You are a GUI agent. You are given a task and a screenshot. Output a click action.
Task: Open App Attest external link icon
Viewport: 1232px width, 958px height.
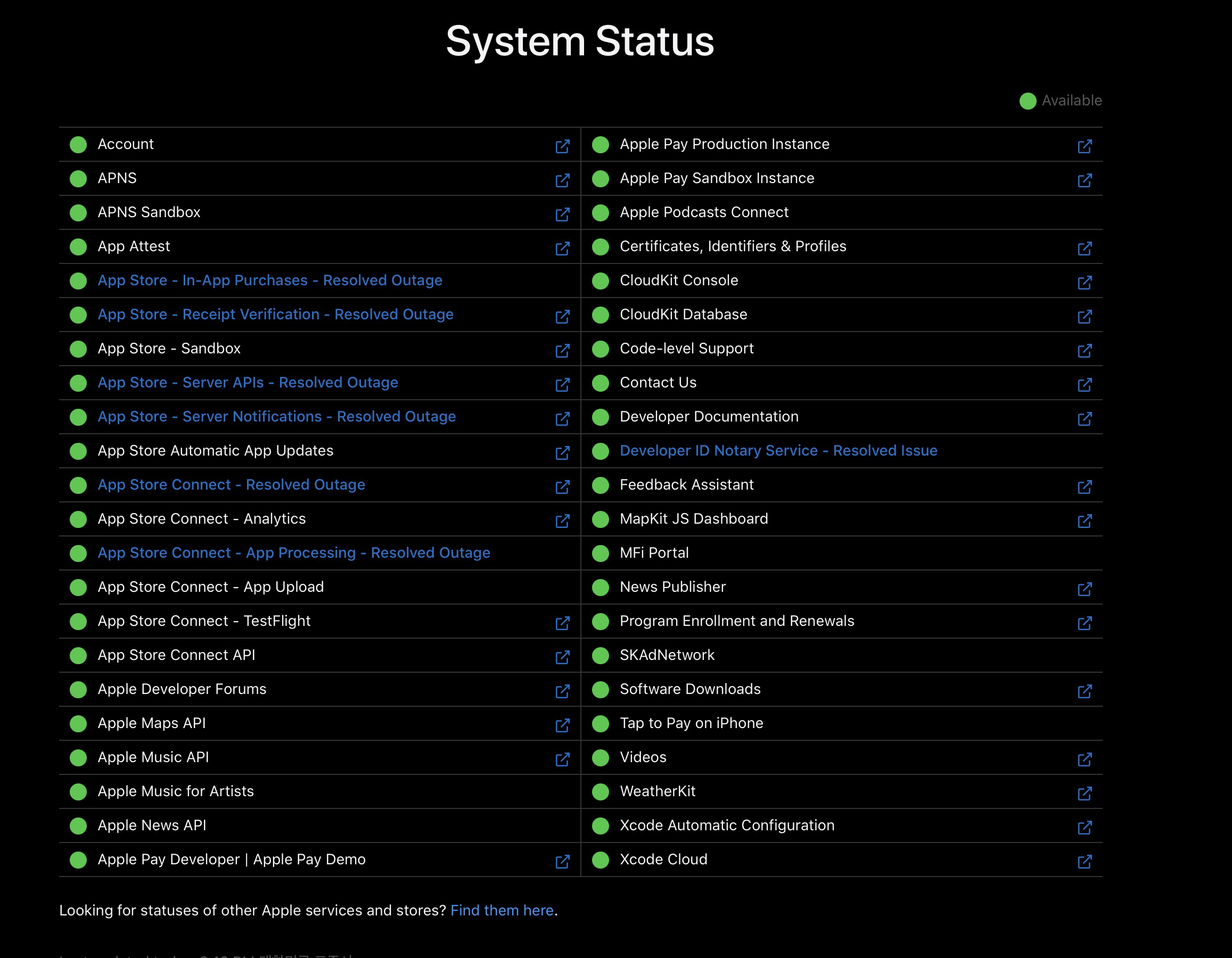(x=562, y=248)
